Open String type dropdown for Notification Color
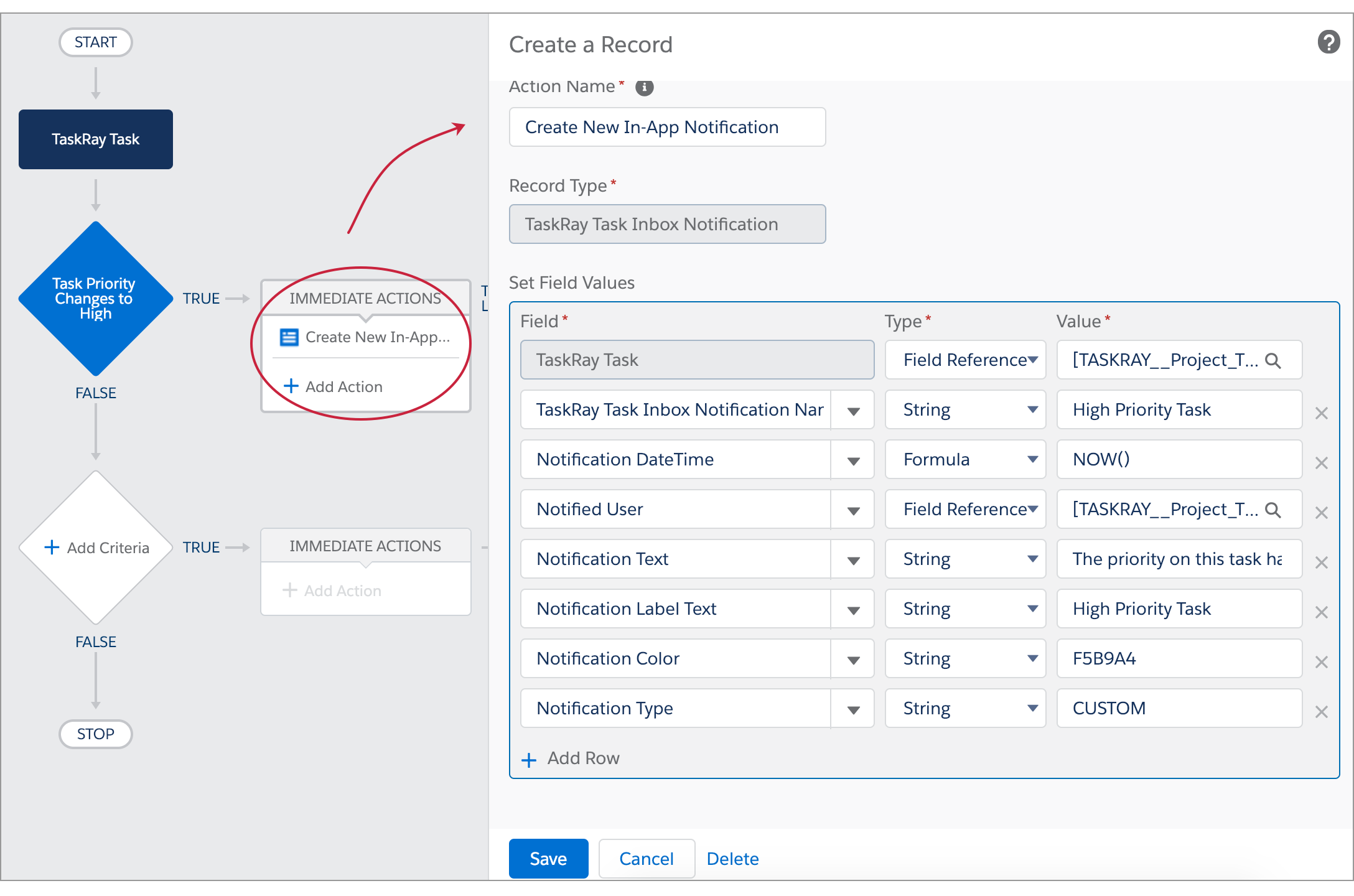 tap(966, 658)
